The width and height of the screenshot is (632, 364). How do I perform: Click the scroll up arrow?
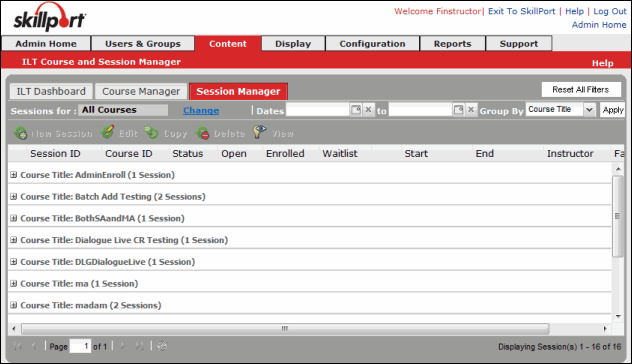coord(618,168)
